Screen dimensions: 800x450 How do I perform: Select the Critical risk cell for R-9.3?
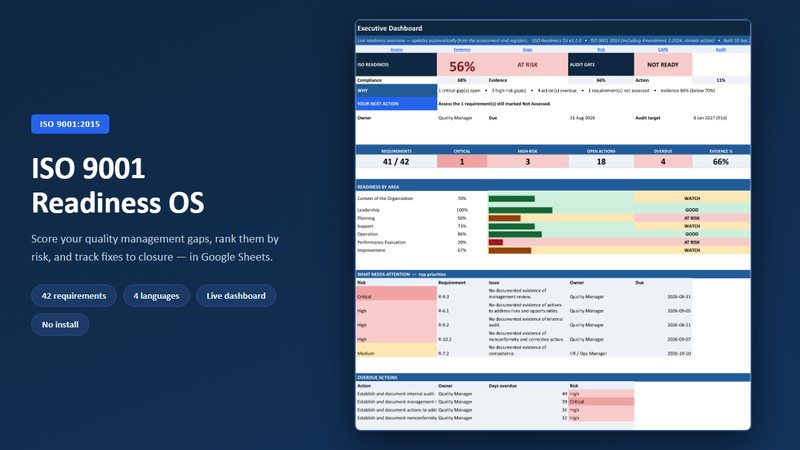coord(396,294)
